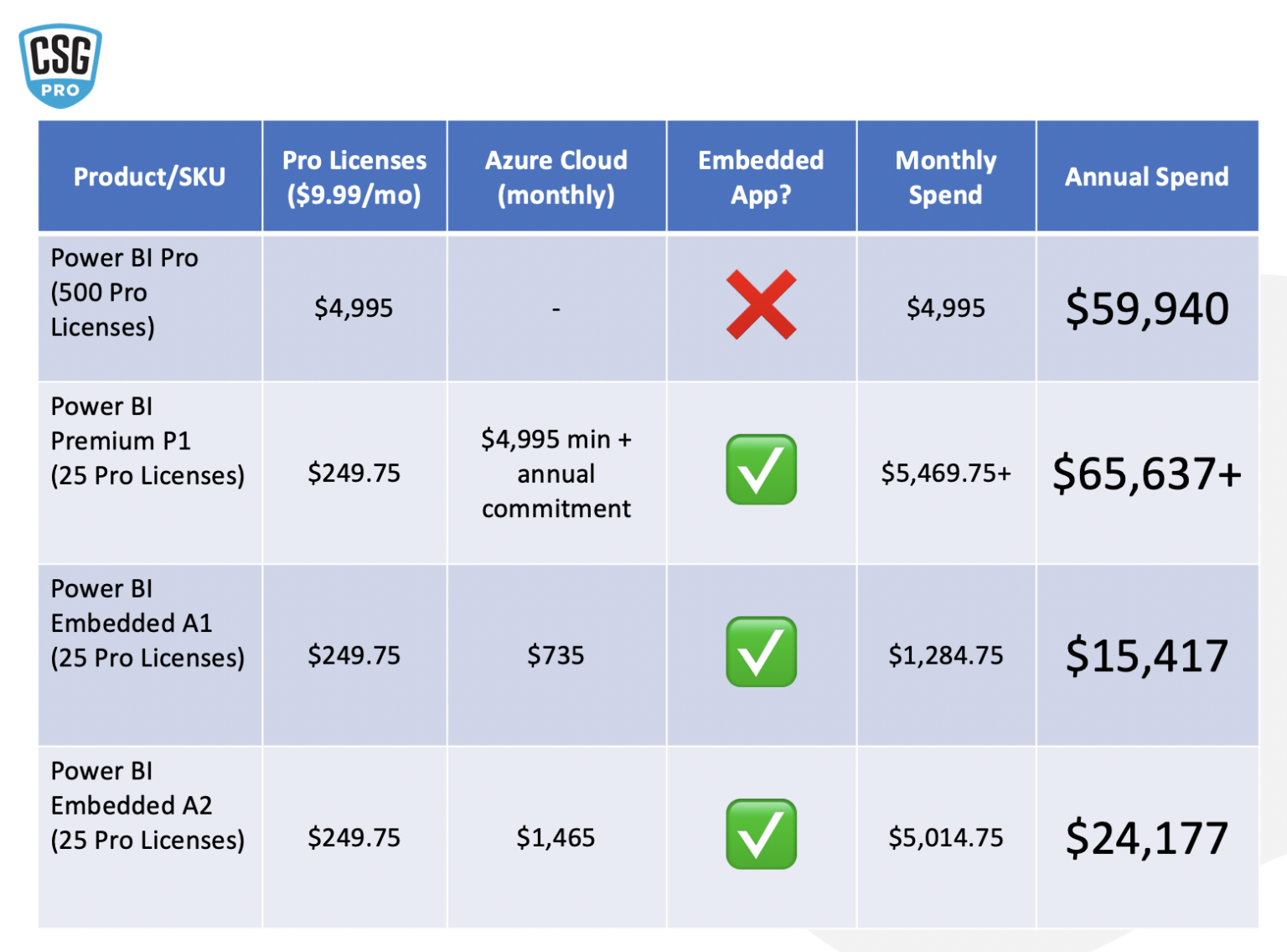The height and width of the screenshot is (952, 1287).
Task: Click the green checkmark in the Embedded A1 row
Action: point(761,652)
